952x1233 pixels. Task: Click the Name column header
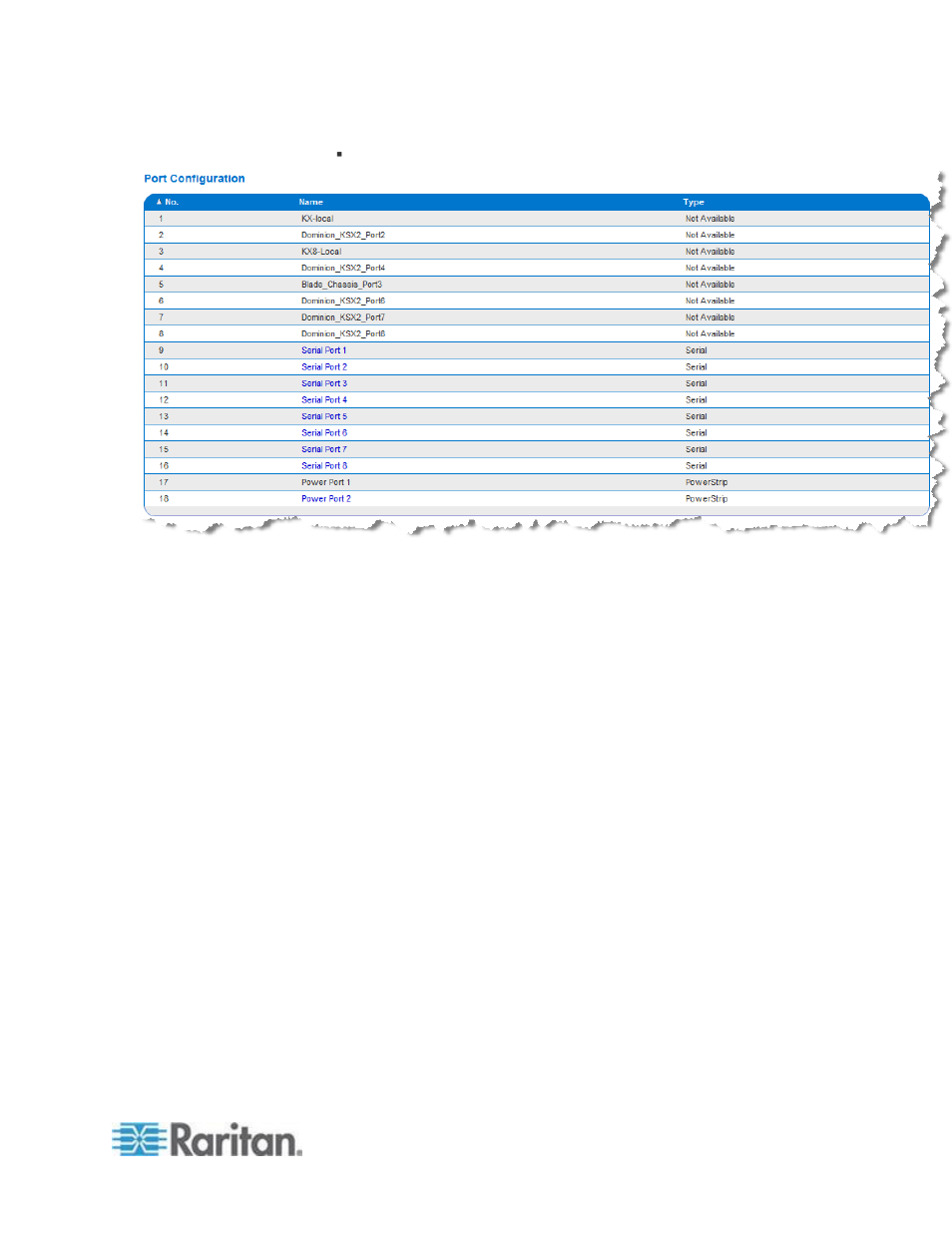tap(310, 202)
